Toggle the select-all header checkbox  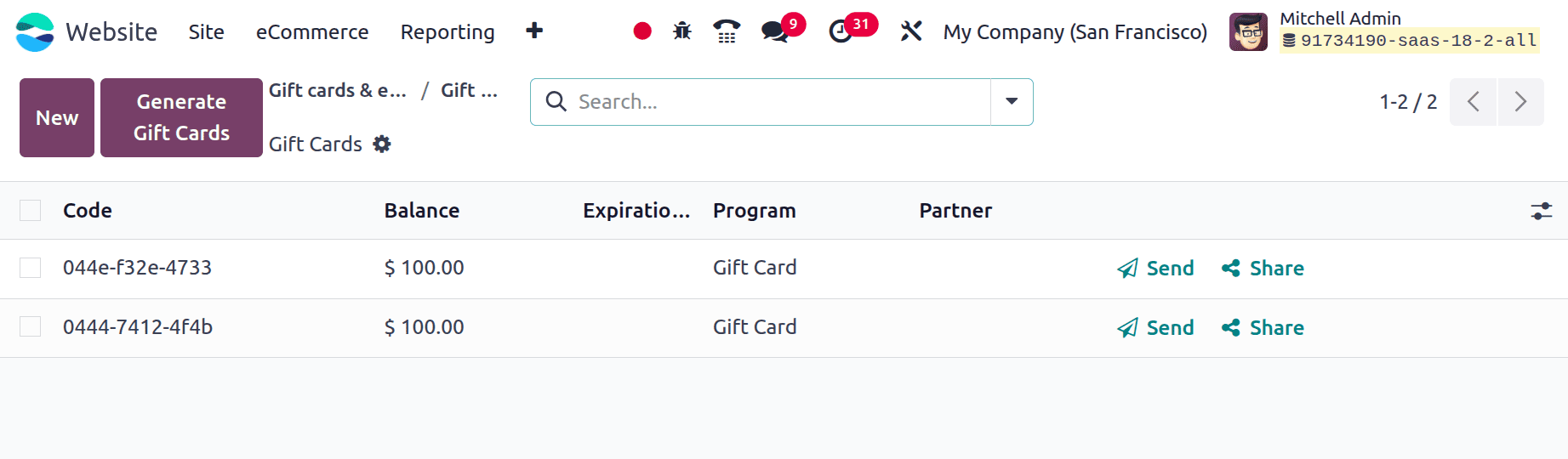[x=31, y=211]
